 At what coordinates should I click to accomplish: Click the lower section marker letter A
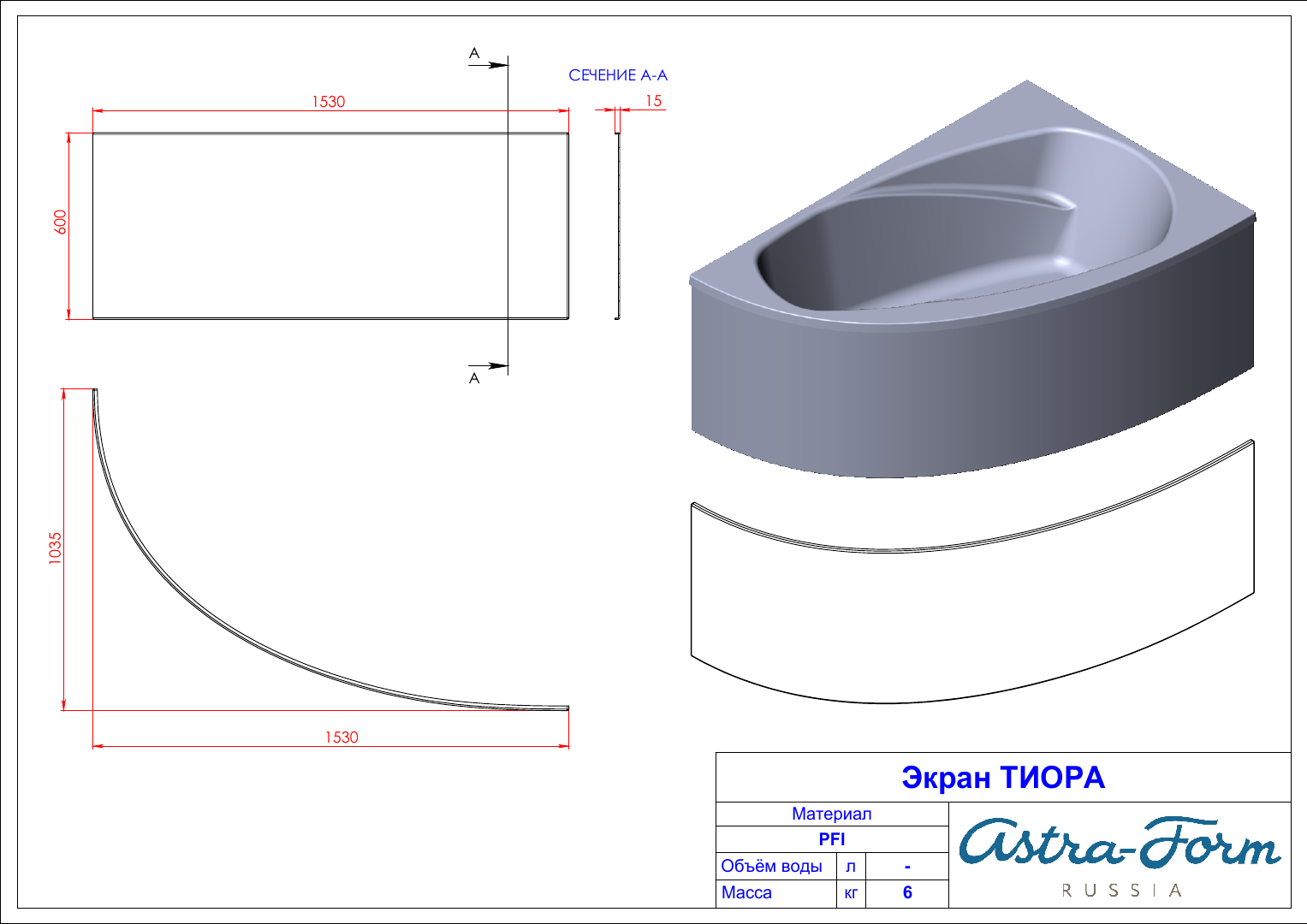click(474, 378)
